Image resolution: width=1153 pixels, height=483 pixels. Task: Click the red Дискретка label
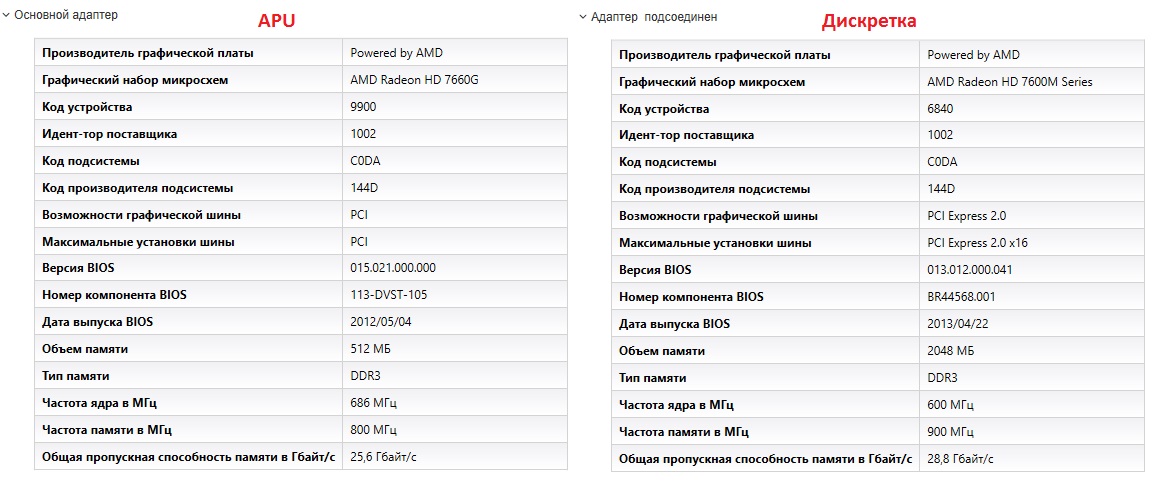pos(869,20)
